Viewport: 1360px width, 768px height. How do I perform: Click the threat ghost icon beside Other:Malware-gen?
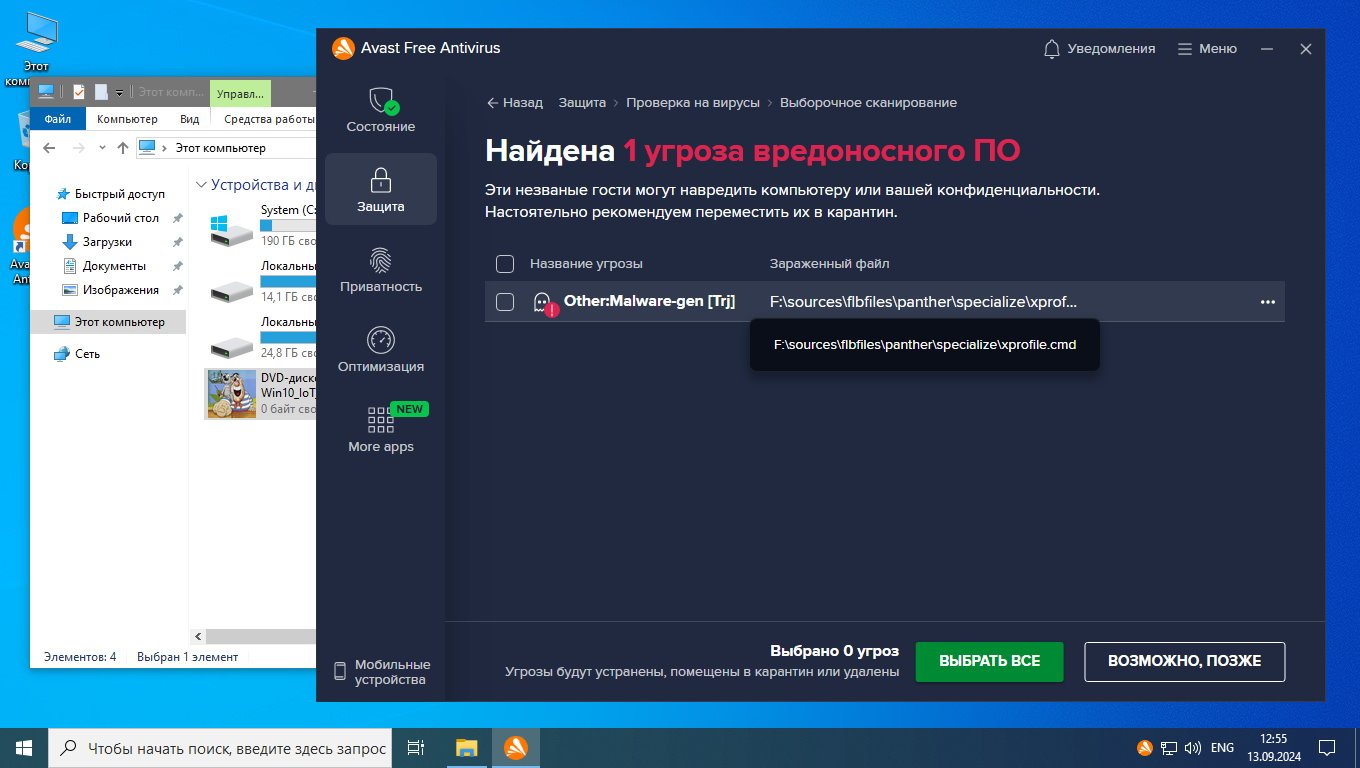pyautogui.click(x=544, y=303)
